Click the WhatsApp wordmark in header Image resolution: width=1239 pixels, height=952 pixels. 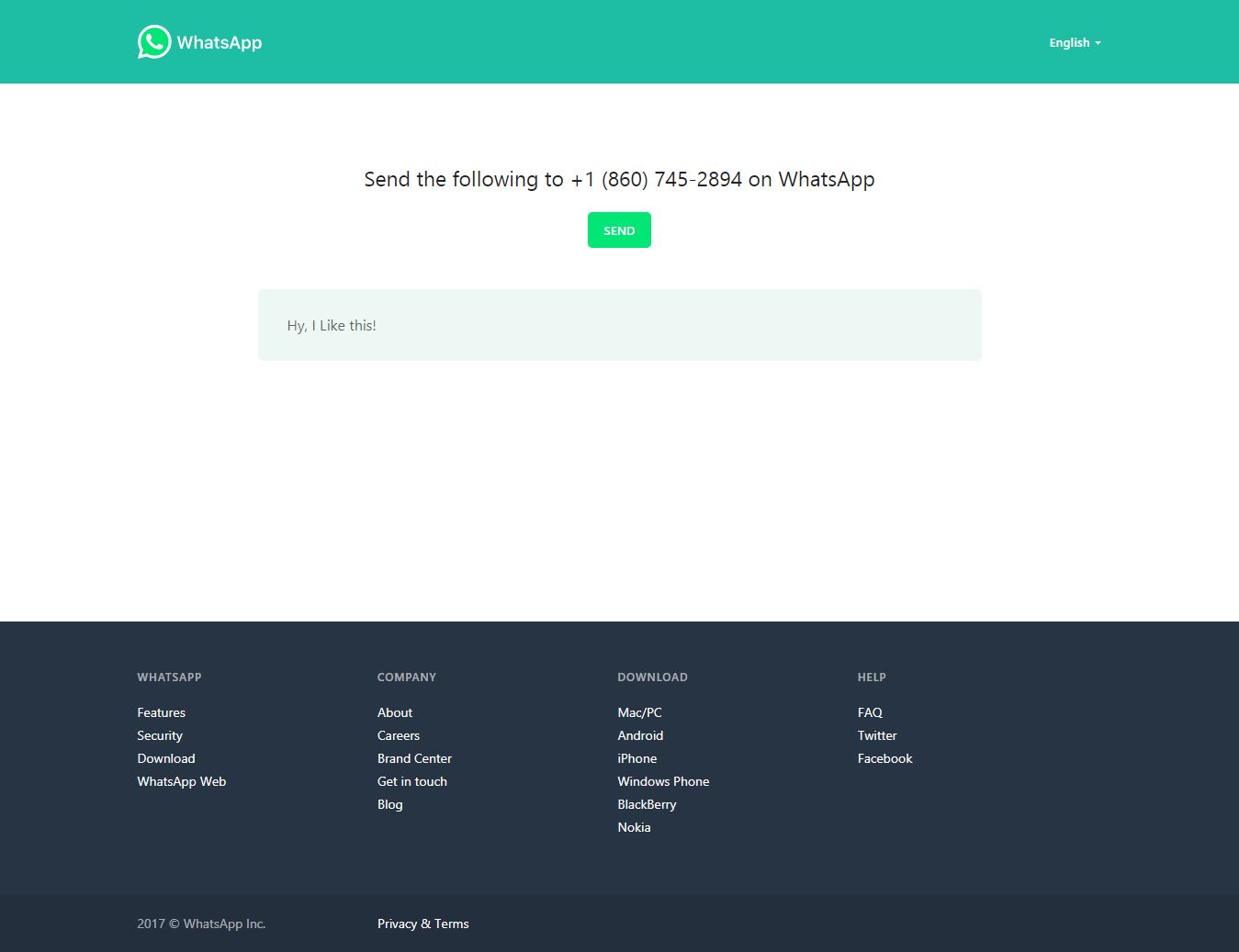click(x=220, y=42)
